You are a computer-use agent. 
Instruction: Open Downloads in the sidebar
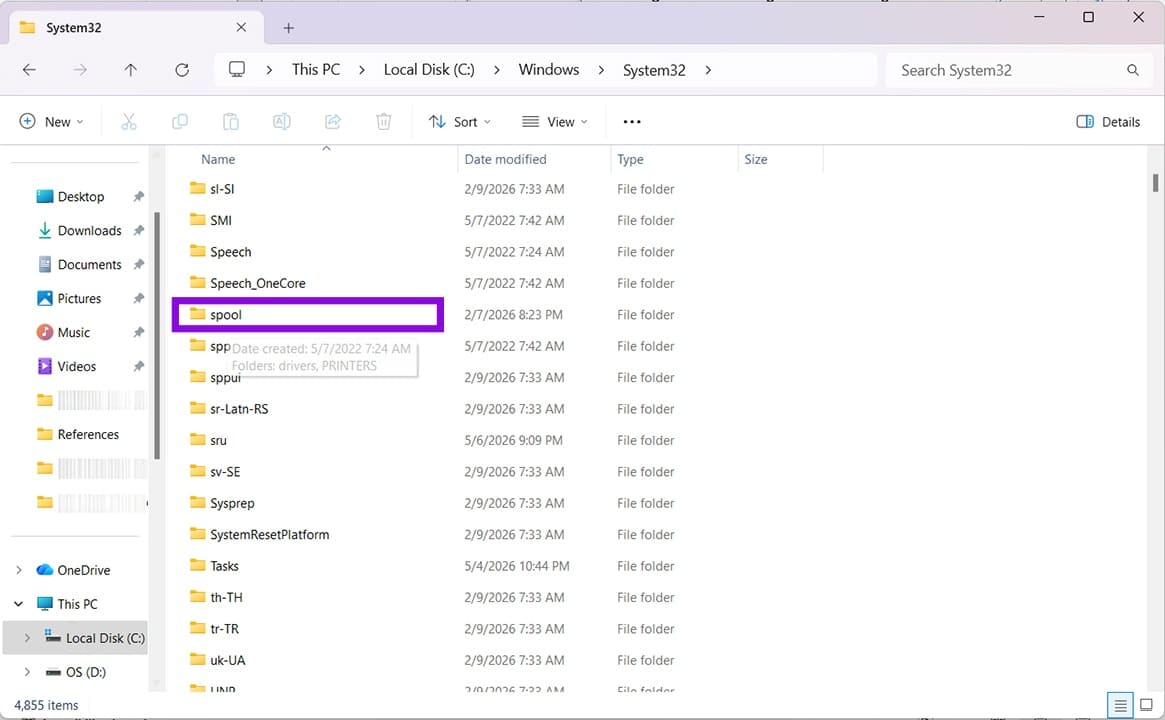89,231
